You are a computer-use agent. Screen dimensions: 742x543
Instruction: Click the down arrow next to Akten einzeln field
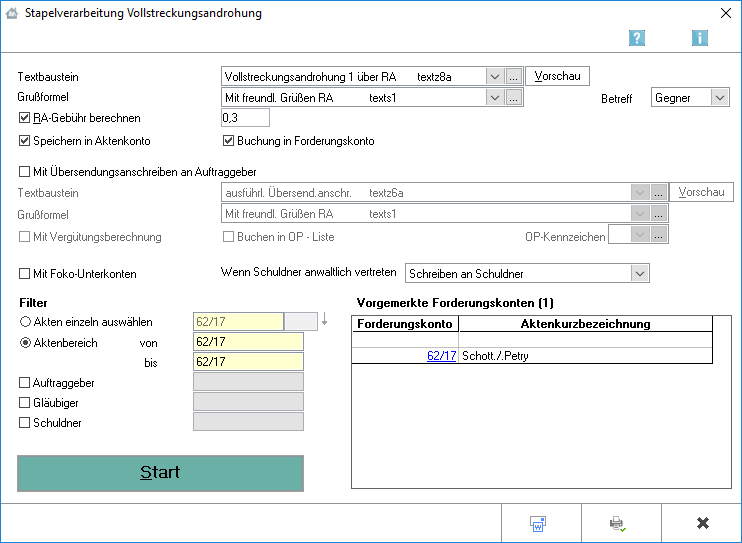tap(325, 320)
